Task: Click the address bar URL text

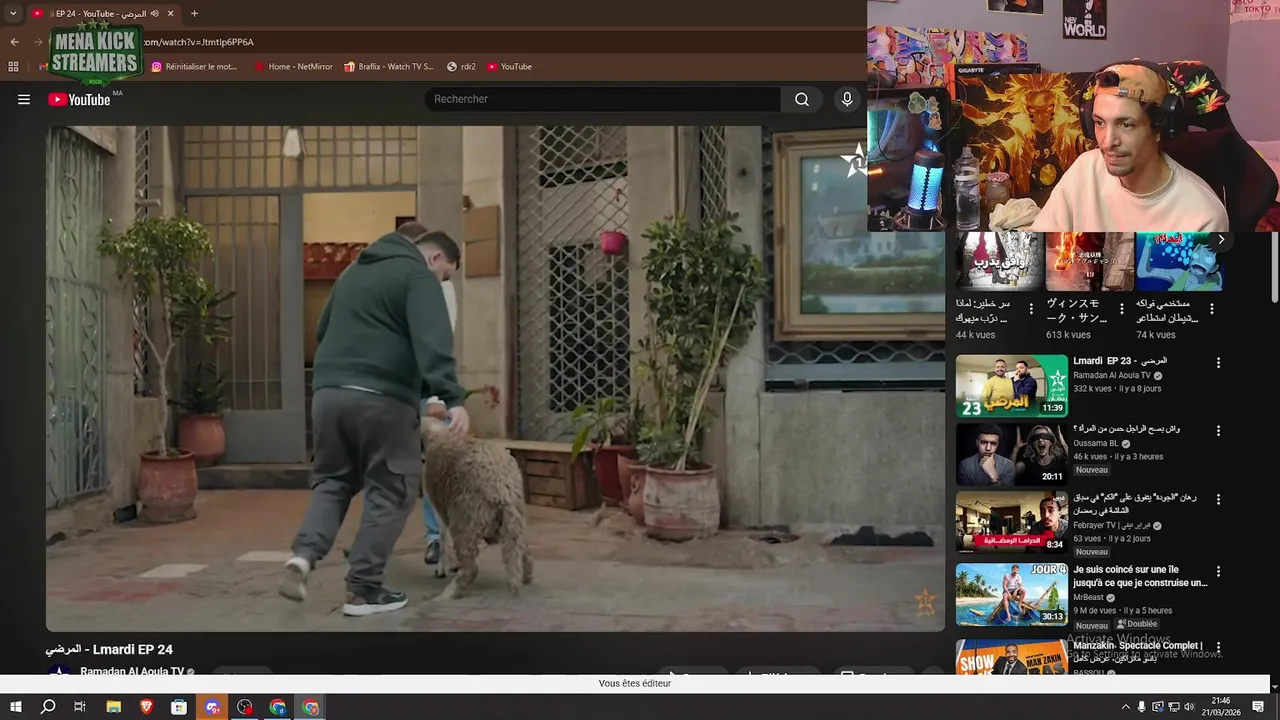Action: pyautogui.click(x=200, y=42)
